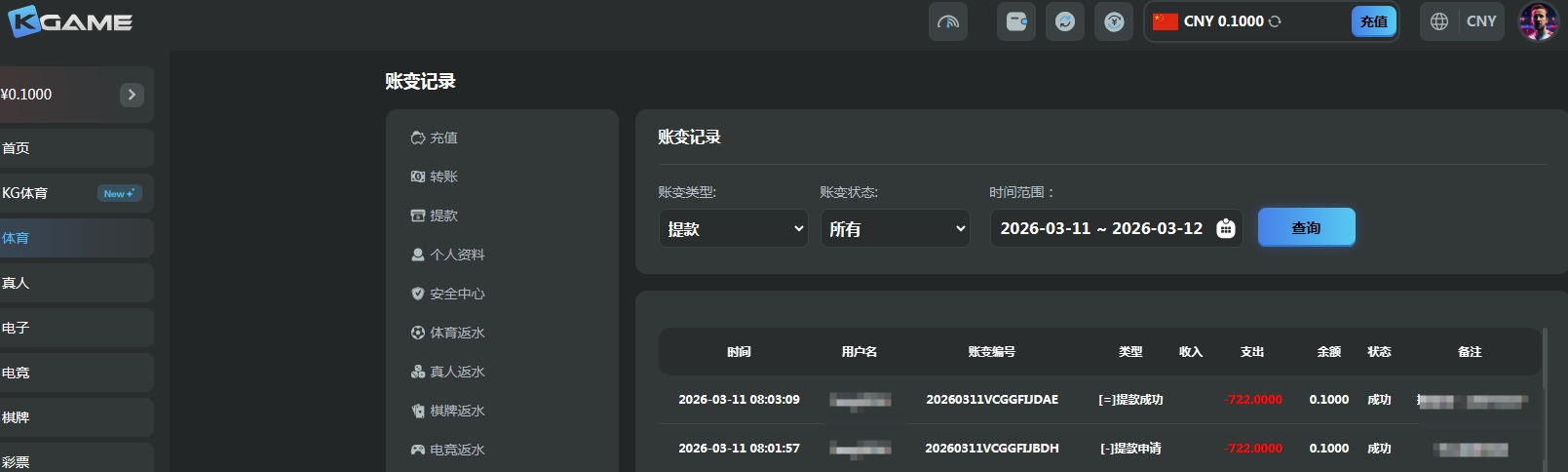Screen dimensions: 1568x472
Task: Click the blue 充值 button in header
Action: [x=1374, y=21]
